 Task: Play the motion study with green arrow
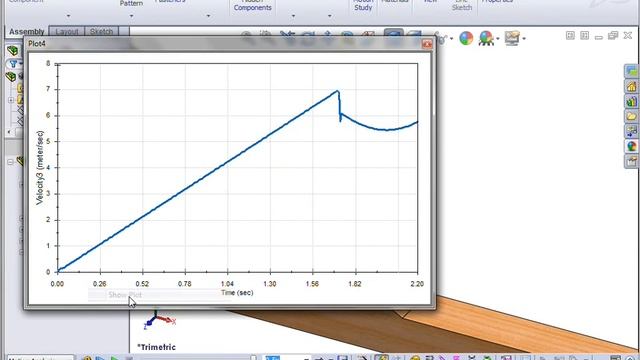coord(115,358)
